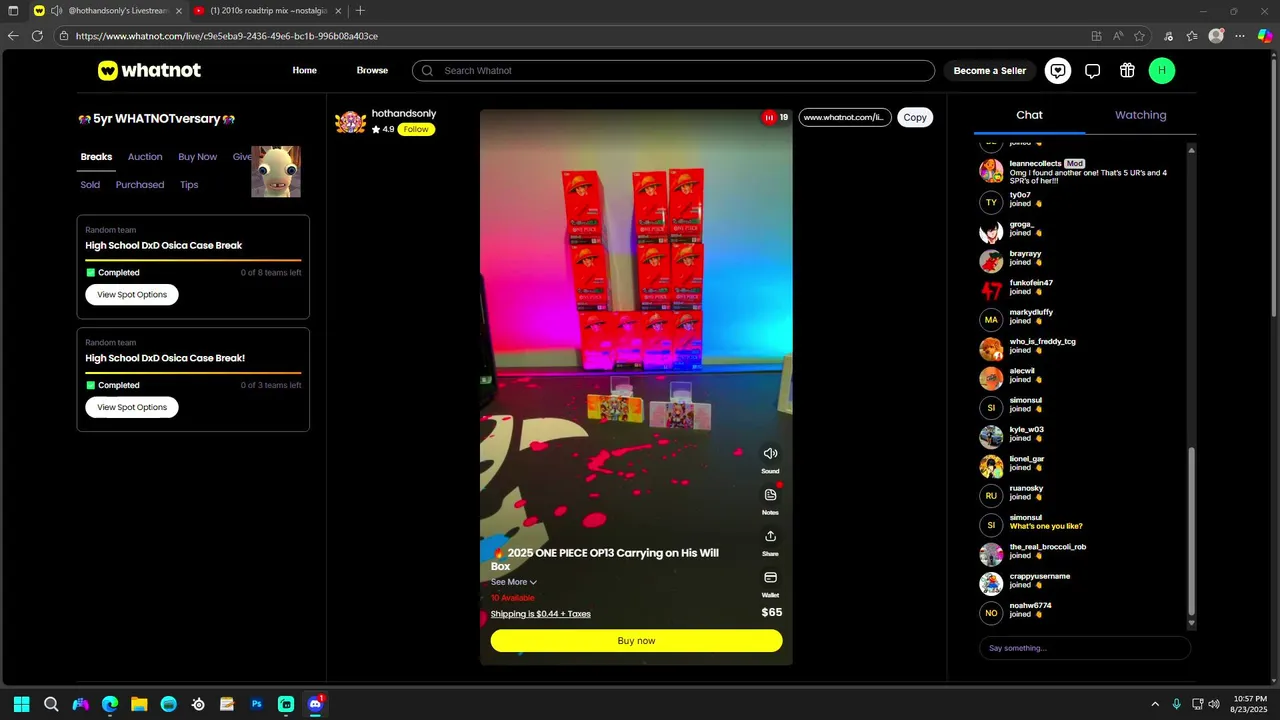Click the Become a Seller button
This screenshot has height=720, width=1280.
(990, 70)
